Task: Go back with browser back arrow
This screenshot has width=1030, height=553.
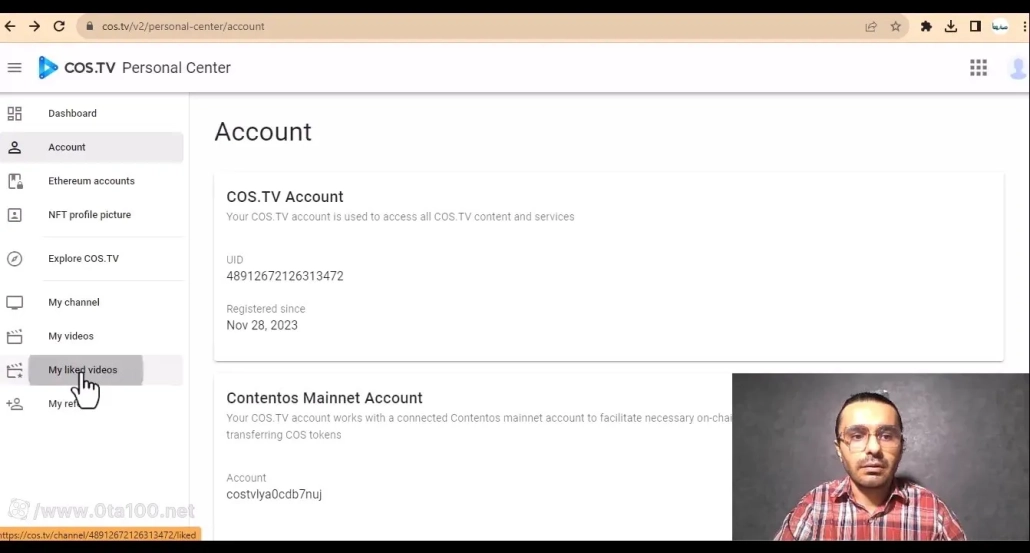Action: coord(11,27)
